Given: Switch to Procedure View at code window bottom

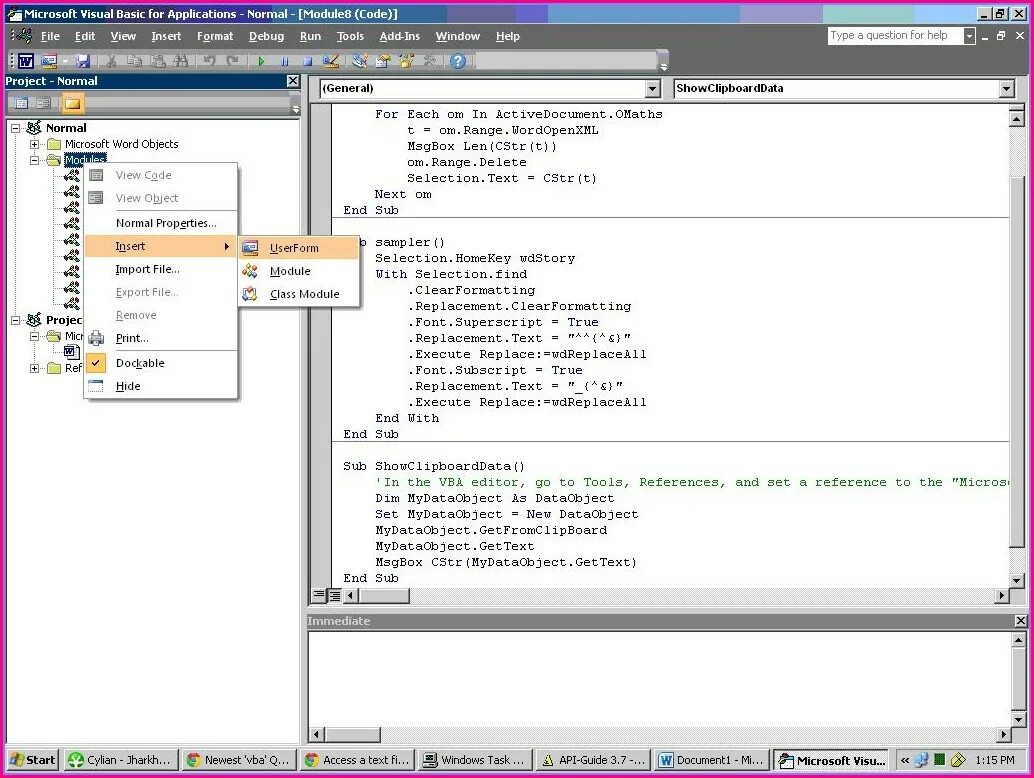Looking at the screenshot, I should pos(319,595).
